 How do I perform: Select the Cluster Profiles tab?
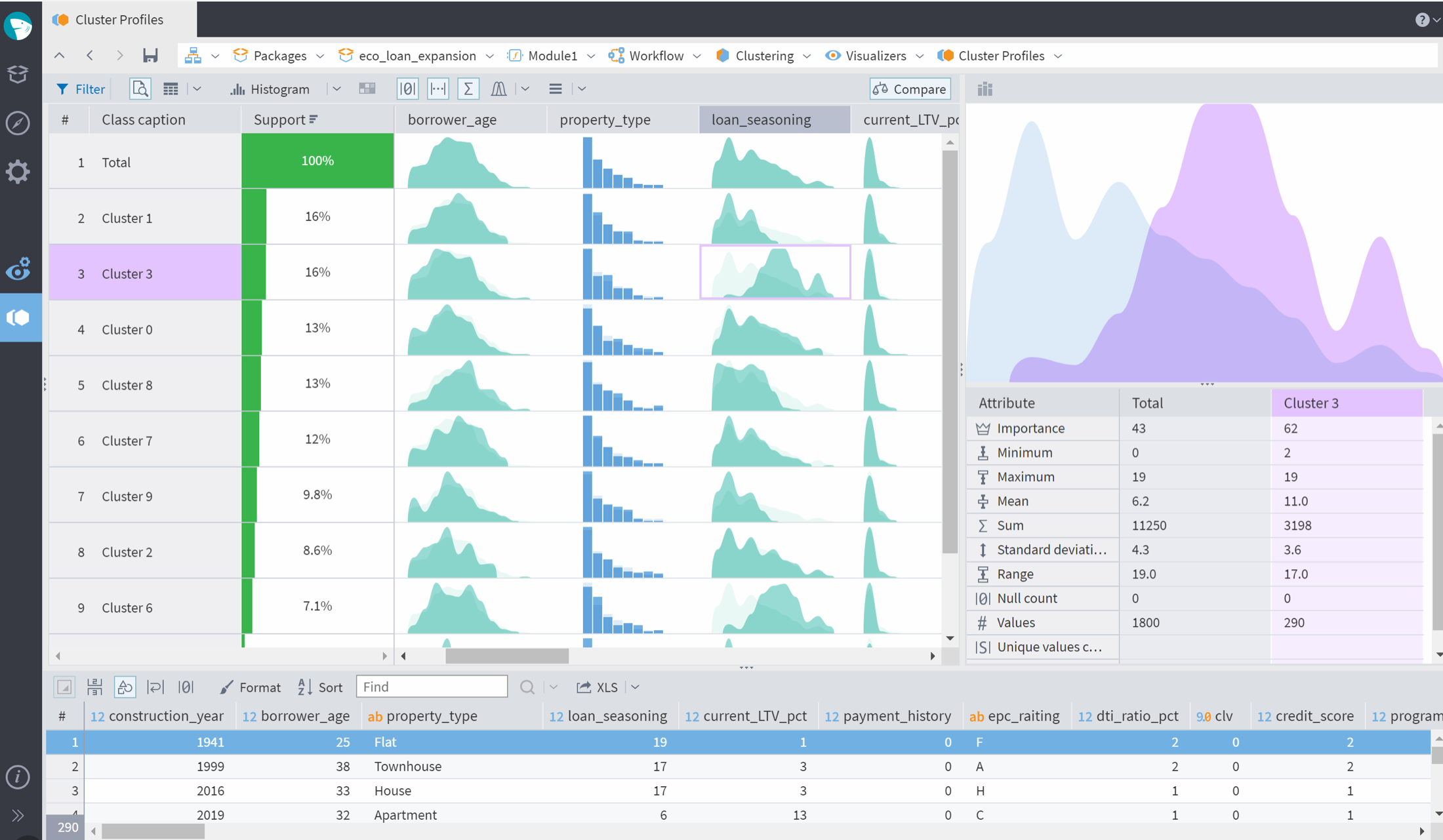[x=119, y=20]
